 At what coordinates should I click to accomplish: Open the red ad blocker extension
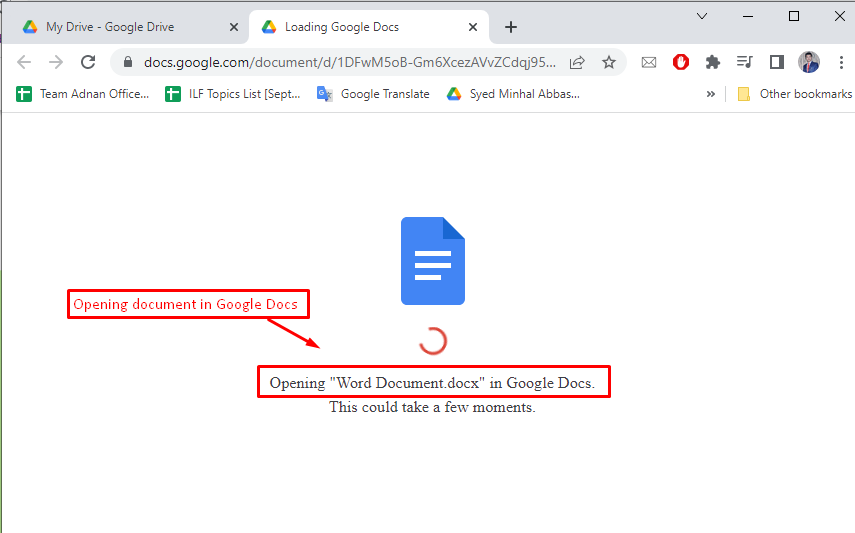pos(681,62)
